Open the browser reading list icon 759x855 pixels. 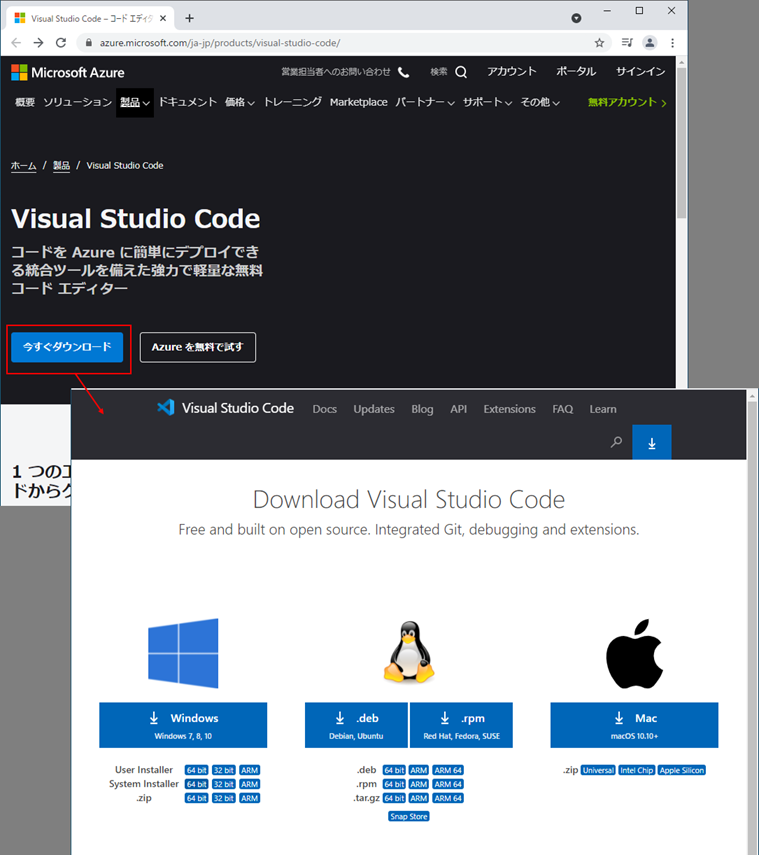(x=627, y=43)
